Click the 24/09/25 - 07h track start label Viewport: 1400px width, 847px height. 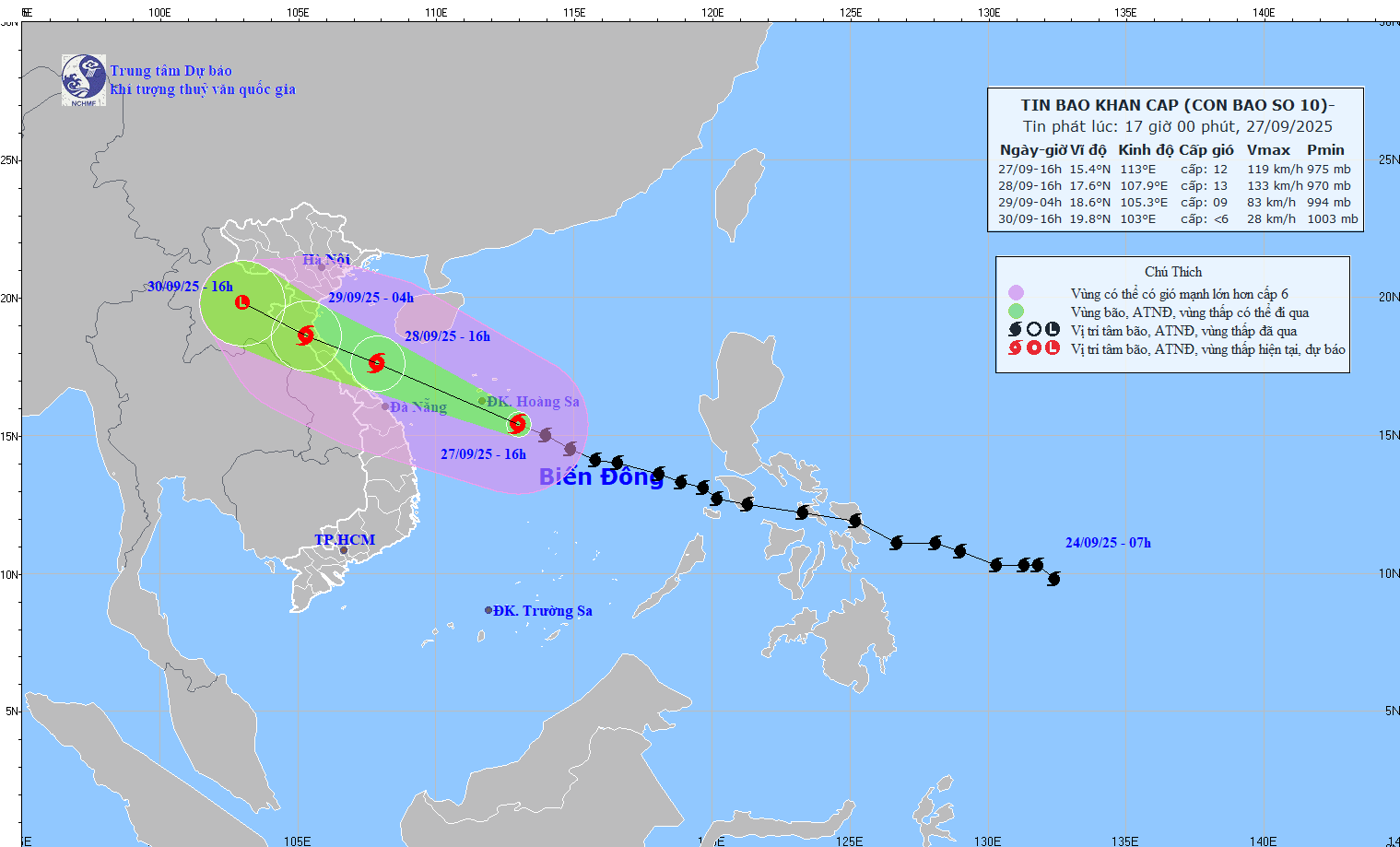tap(1107, 543)
